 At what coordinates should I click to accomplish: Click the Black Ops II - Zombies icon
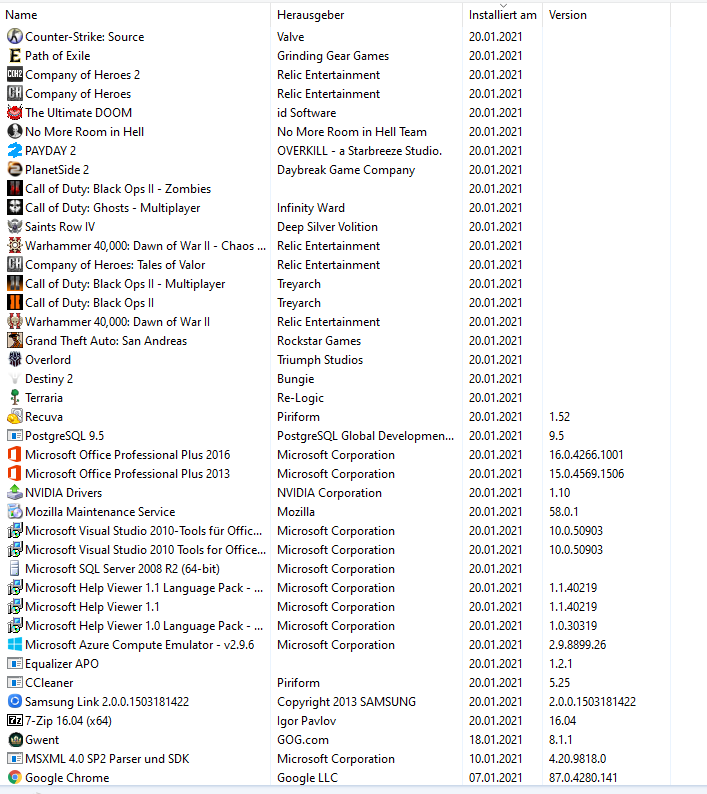[x=15, y=188]
